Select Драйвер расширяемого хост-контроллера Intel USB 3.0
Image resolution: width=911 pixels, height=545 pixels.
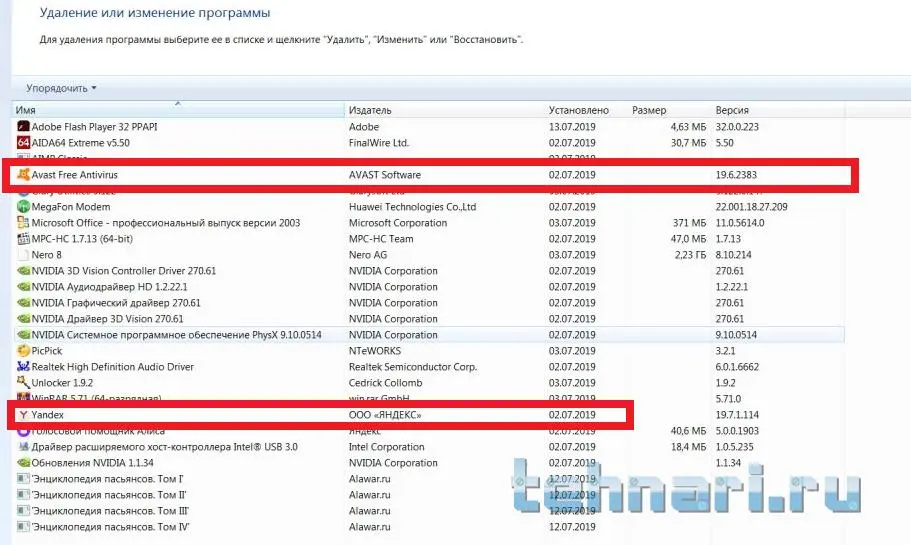(164, 447)
